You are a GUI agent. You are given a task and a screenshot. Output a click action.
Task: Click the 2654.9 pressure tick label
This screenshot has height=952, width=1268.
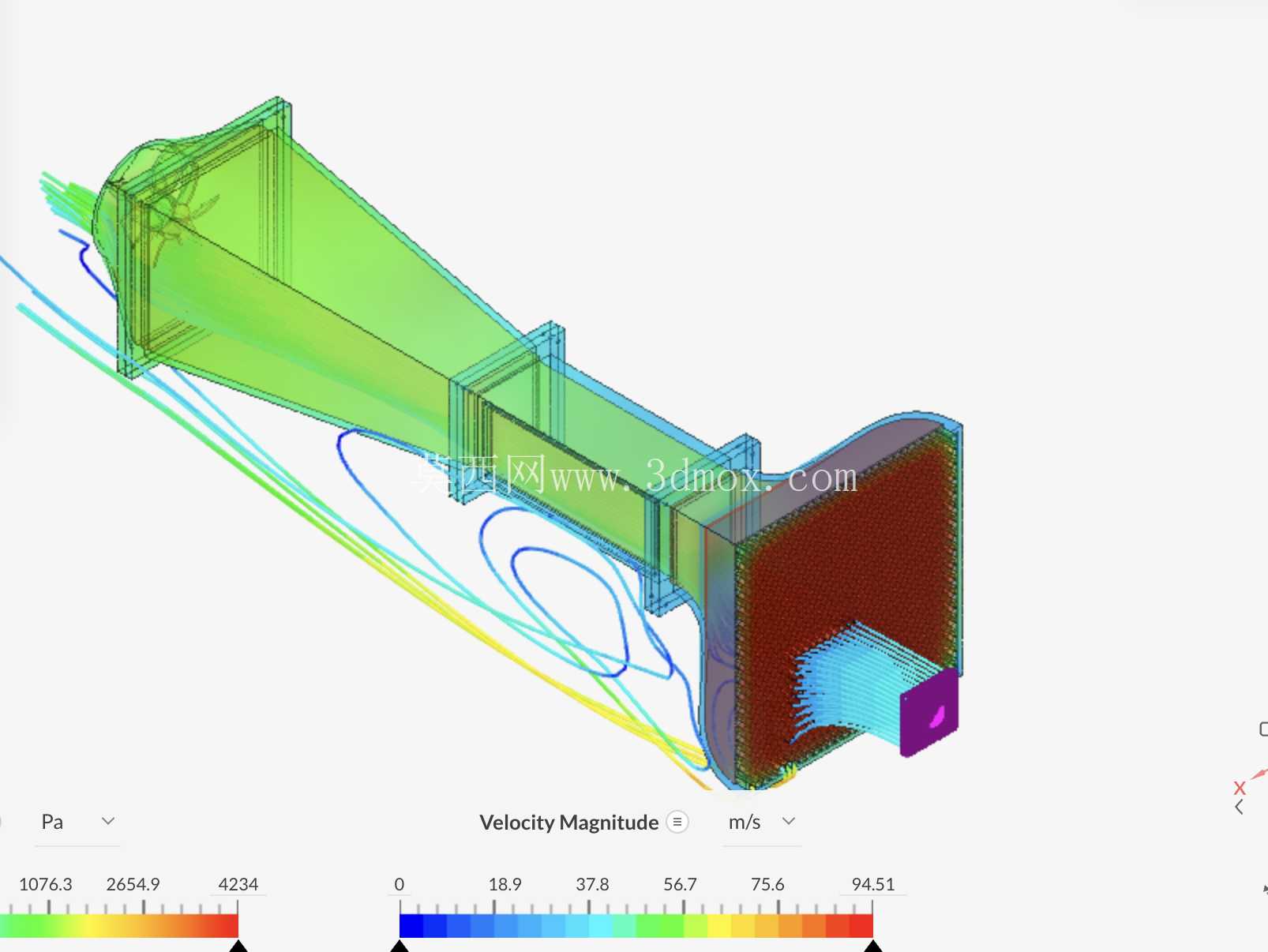click(x=133, y=884)
